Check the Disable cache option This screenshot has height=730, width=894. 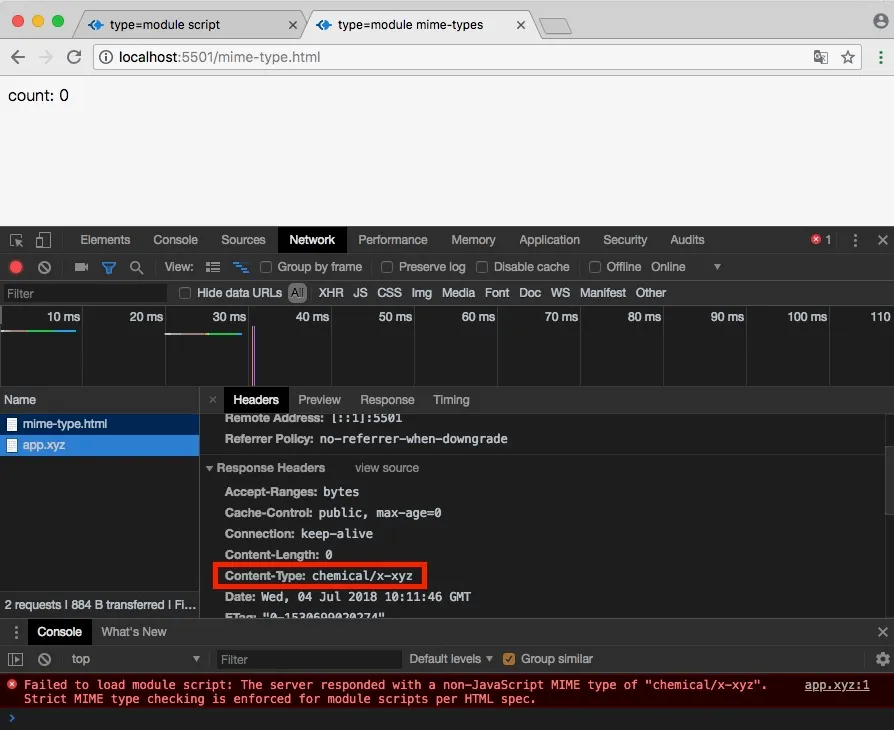coord(482,267)
